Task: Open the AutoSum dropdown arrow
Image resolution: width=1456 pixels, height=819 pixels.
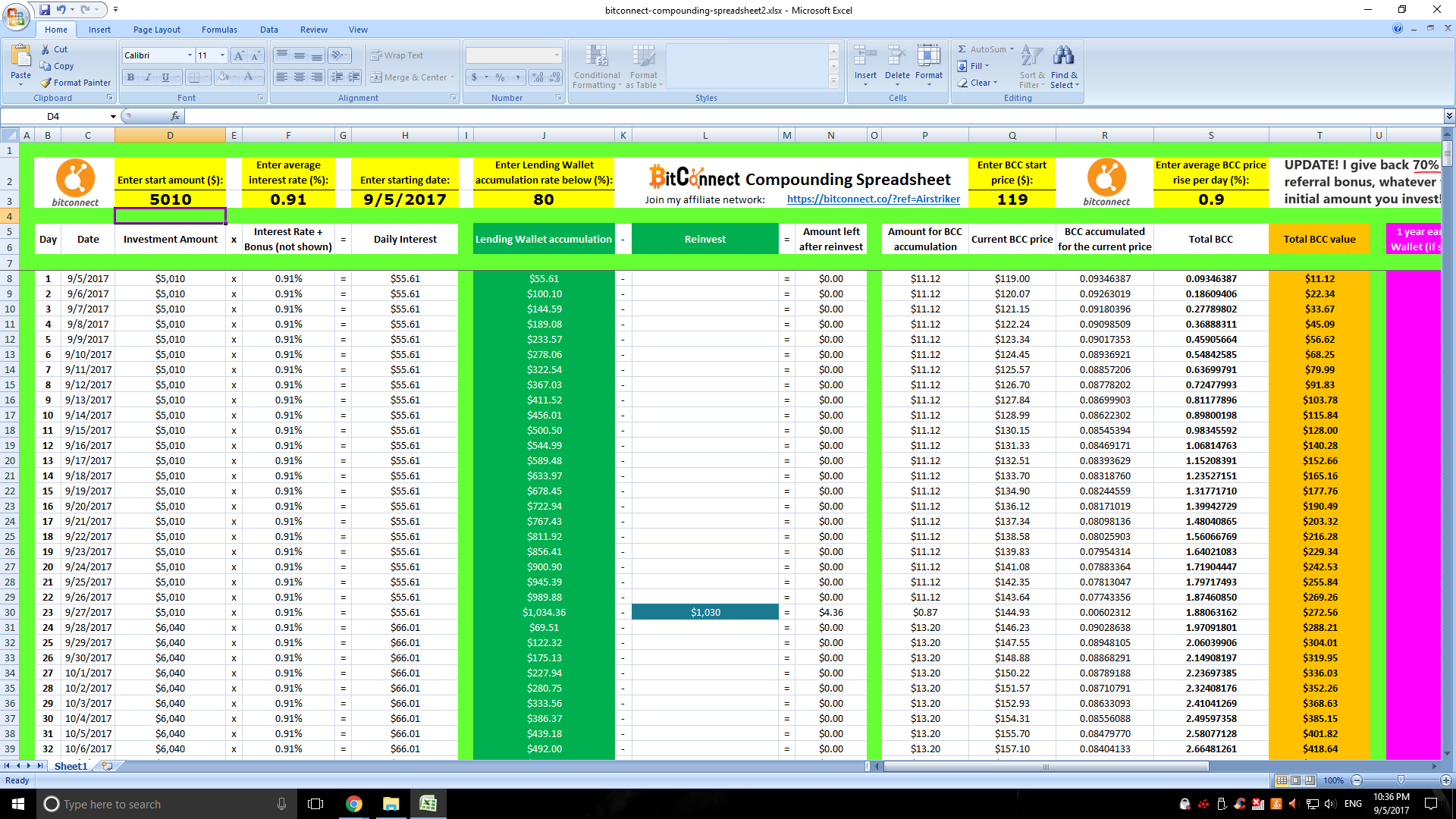Action: (1012, 49)
